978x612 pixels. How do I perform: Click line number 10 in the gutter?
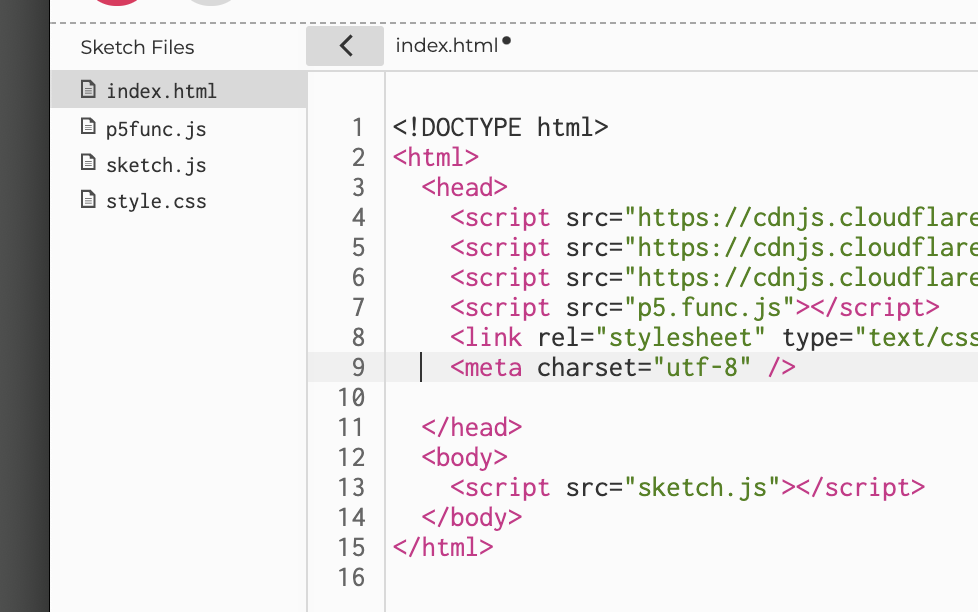click(351, 397)
